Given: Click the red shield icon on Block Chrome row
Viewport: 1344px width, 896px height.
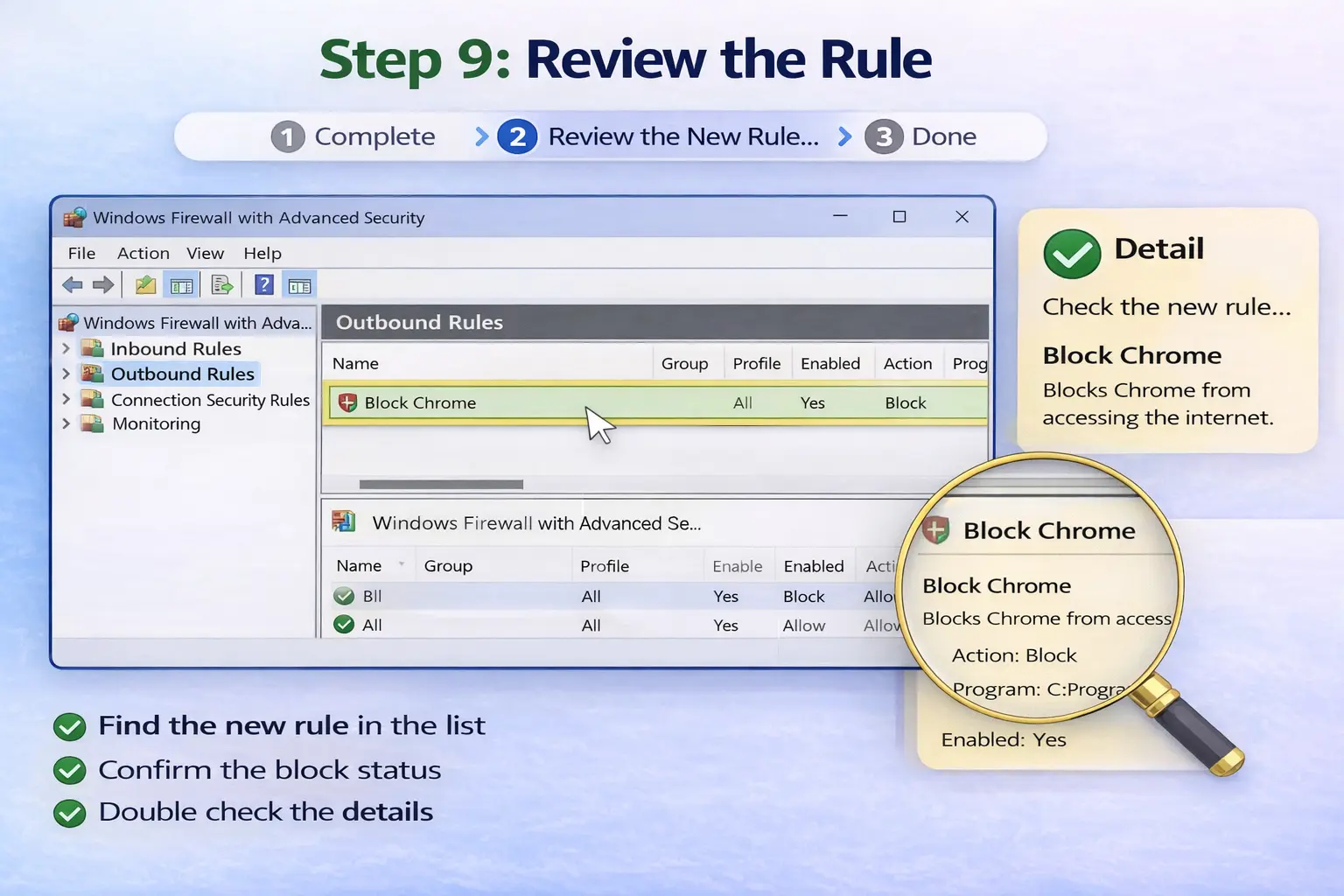Looking at the screenshot, I should pos(347,402).
